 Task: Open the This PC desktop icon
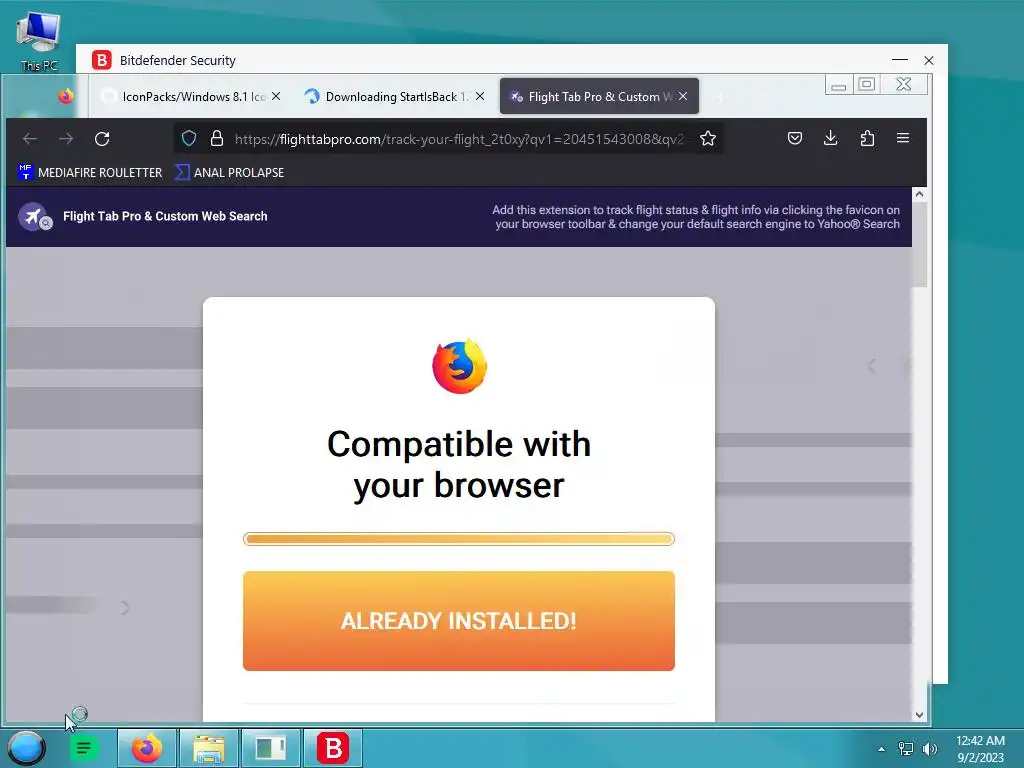click(x=39, y=40)
